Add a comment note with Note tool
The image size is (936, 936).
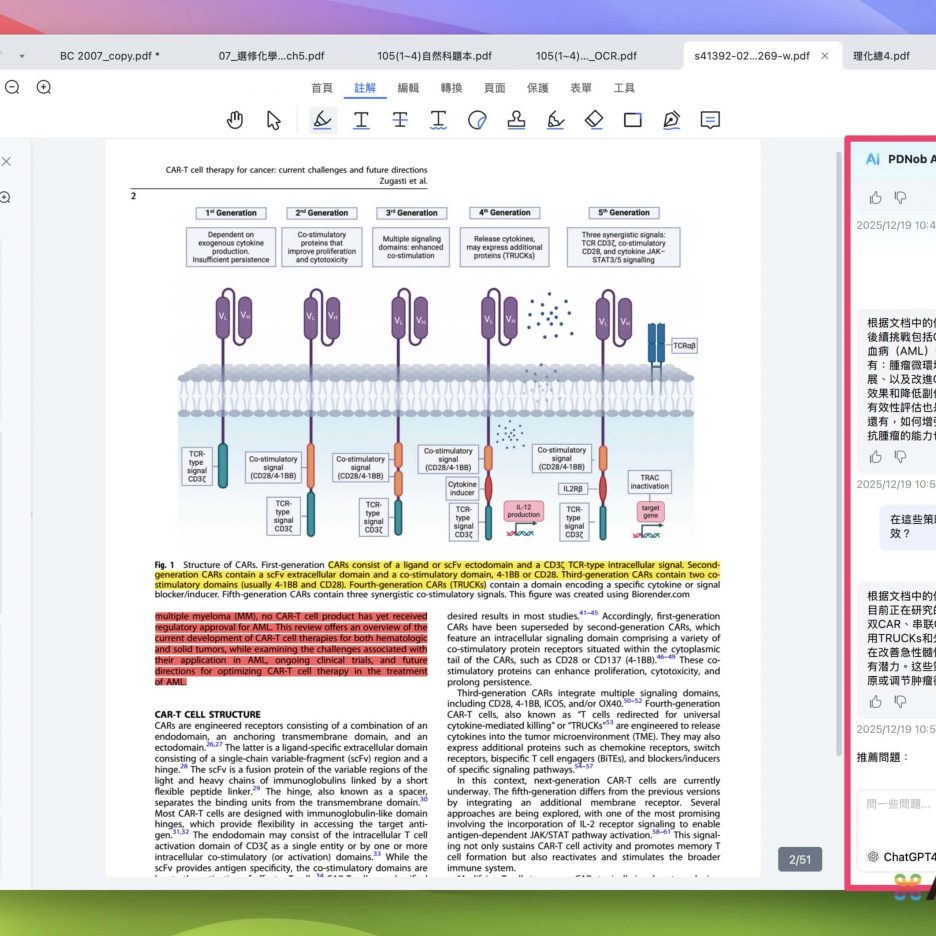pyautogui.click(x=710, y=120)
